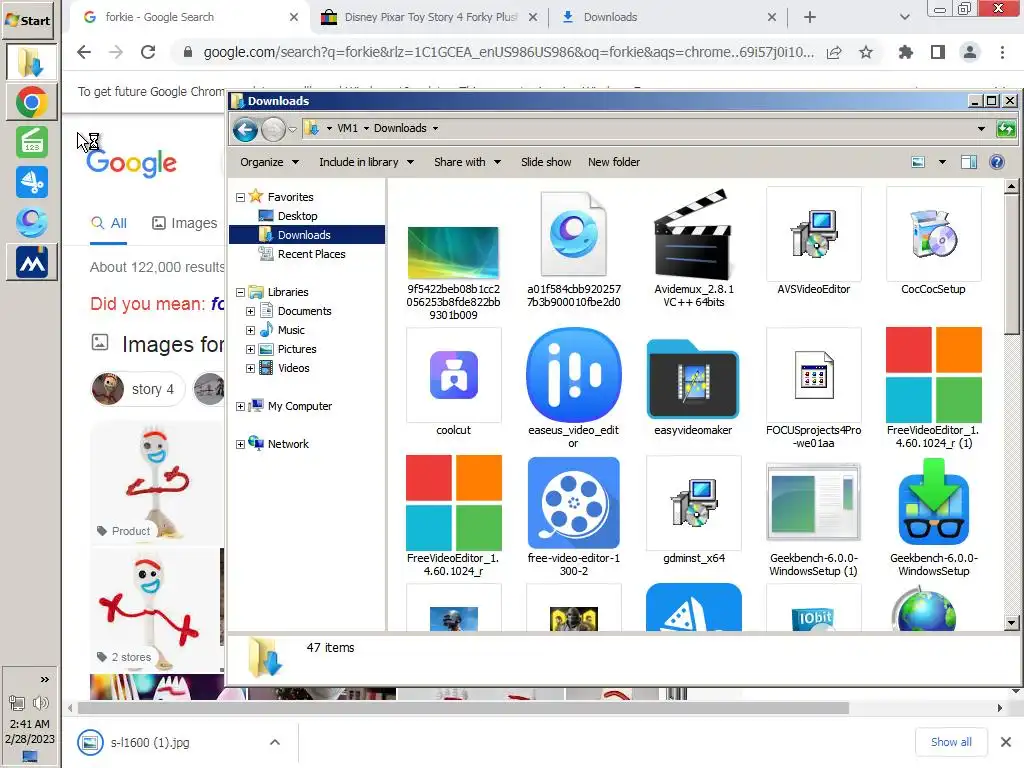The height and width of the screenshot is (768, 1024).
Task: Select the gdminst_x64 installer
Action: pos(693,509)
